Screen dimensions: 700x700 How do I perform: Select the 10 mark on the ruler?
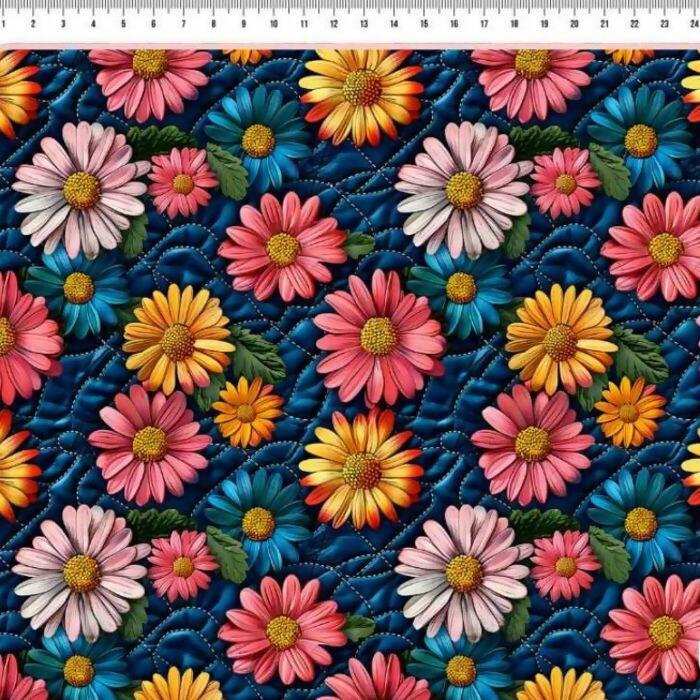click(273, 23)
